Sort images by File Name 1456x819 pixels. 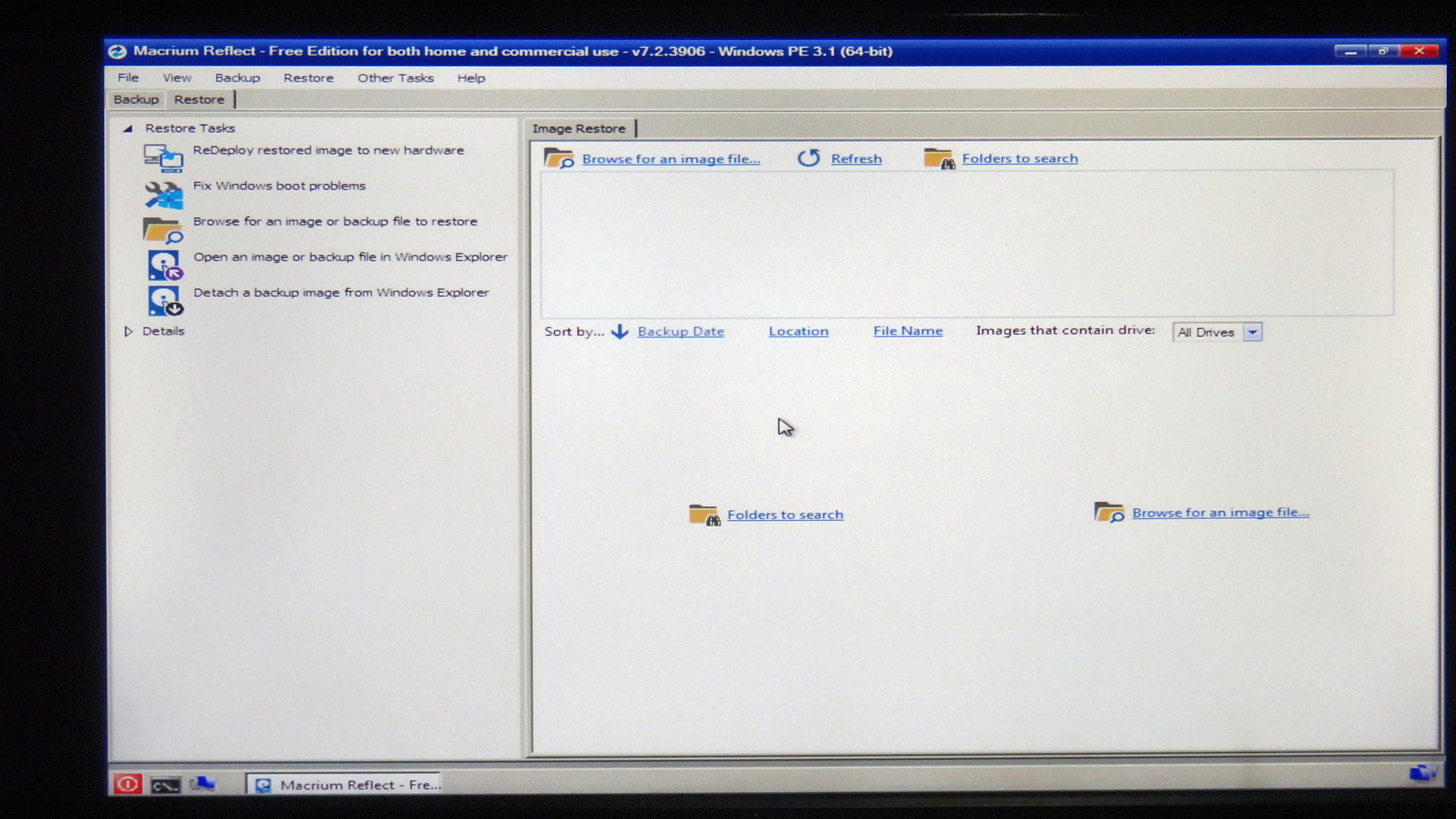(x=908, y=331)
